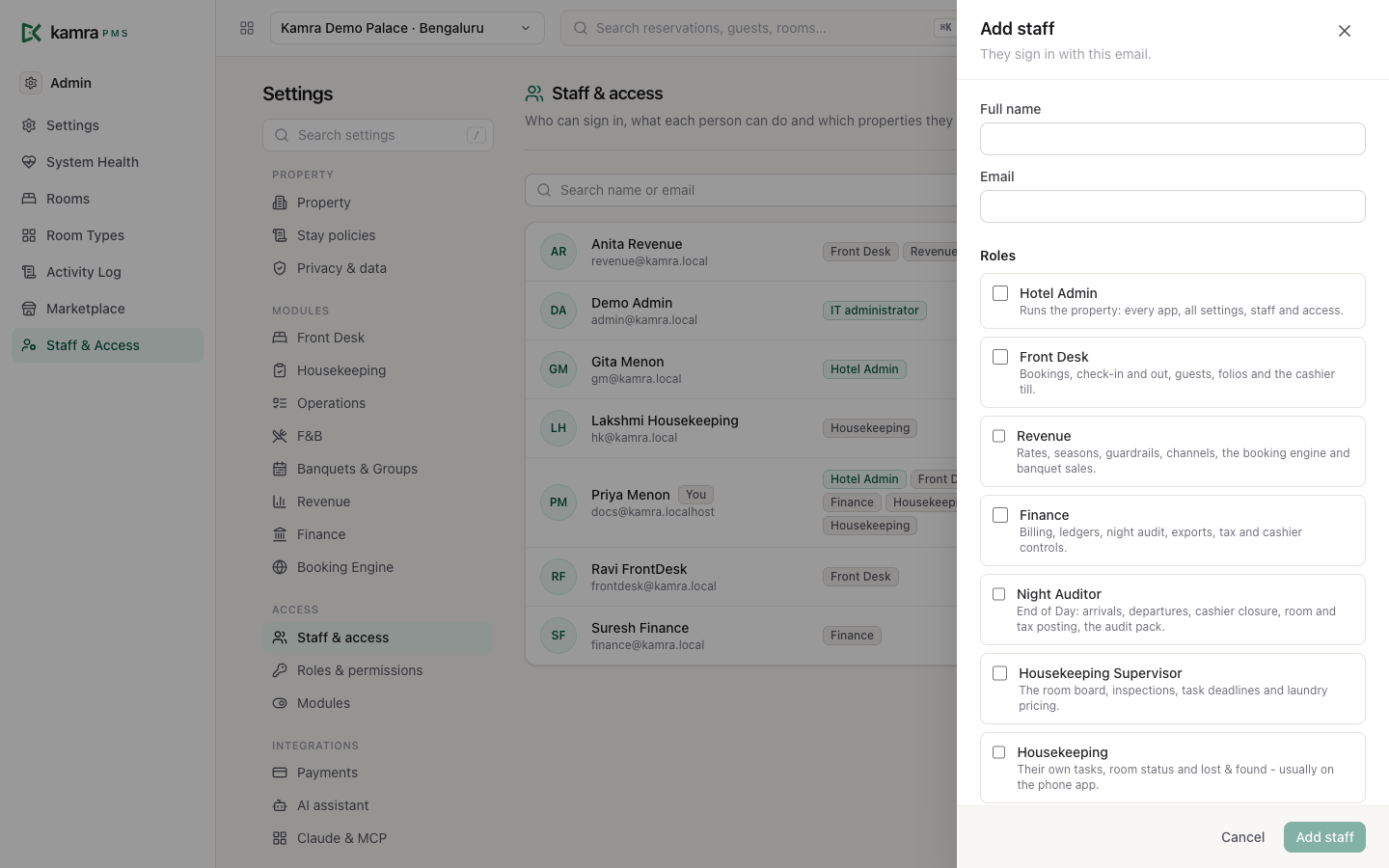Screen dimensions: 1389x868
Task: Tick the Front Desk role checkbox
Action: coord(1000,357)
